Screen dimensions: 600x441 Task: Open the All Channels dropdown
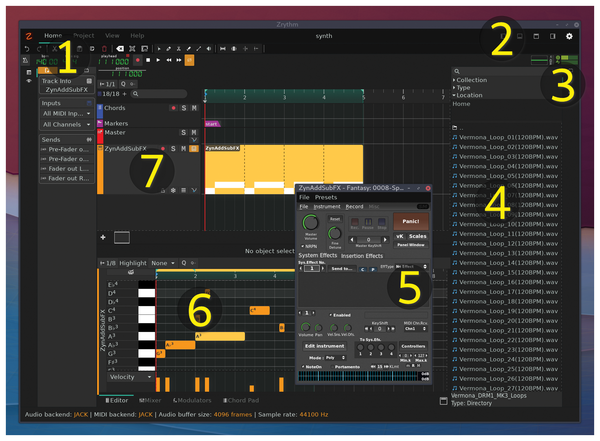click(66, 124)
